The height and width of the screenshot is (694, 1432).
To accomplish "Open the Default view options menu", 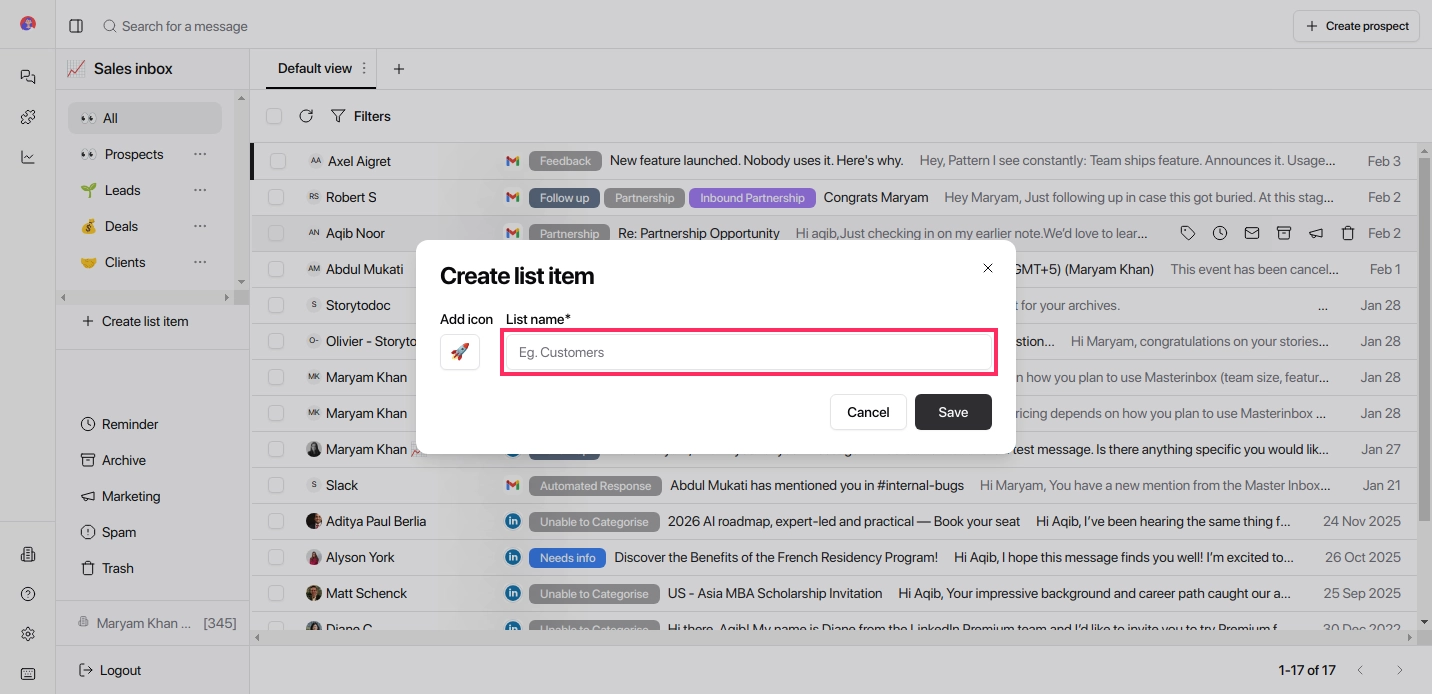I will (365, 68).
